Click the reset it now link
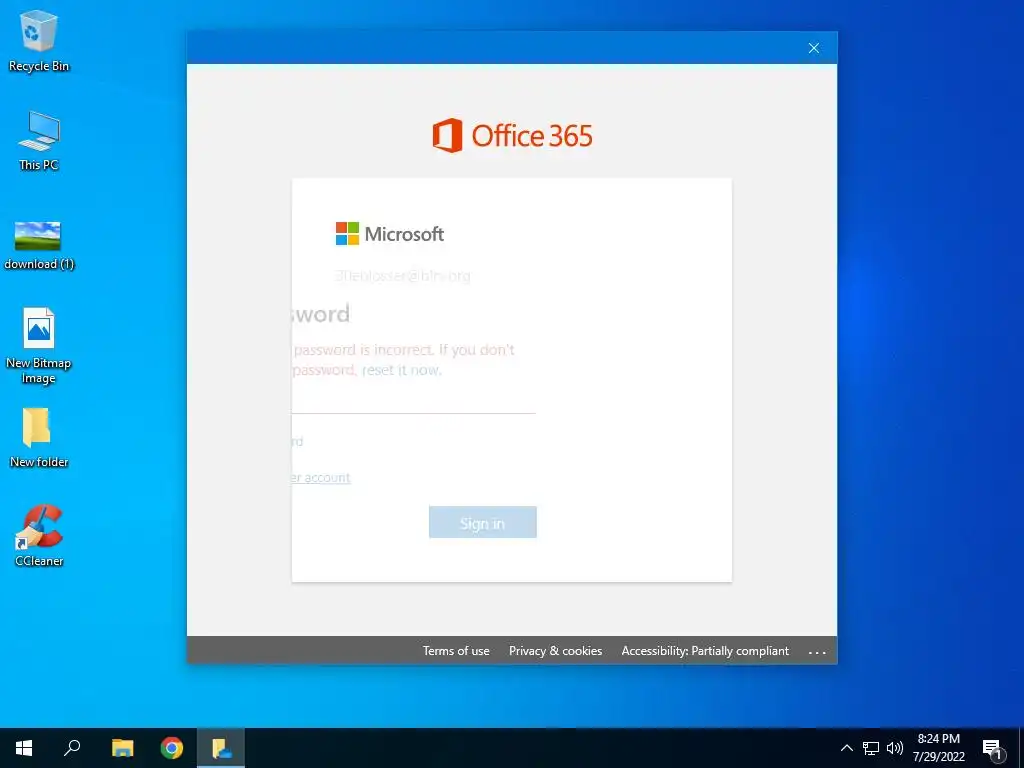This screenshot has height=768, width=1024. (x=402, y=370)
